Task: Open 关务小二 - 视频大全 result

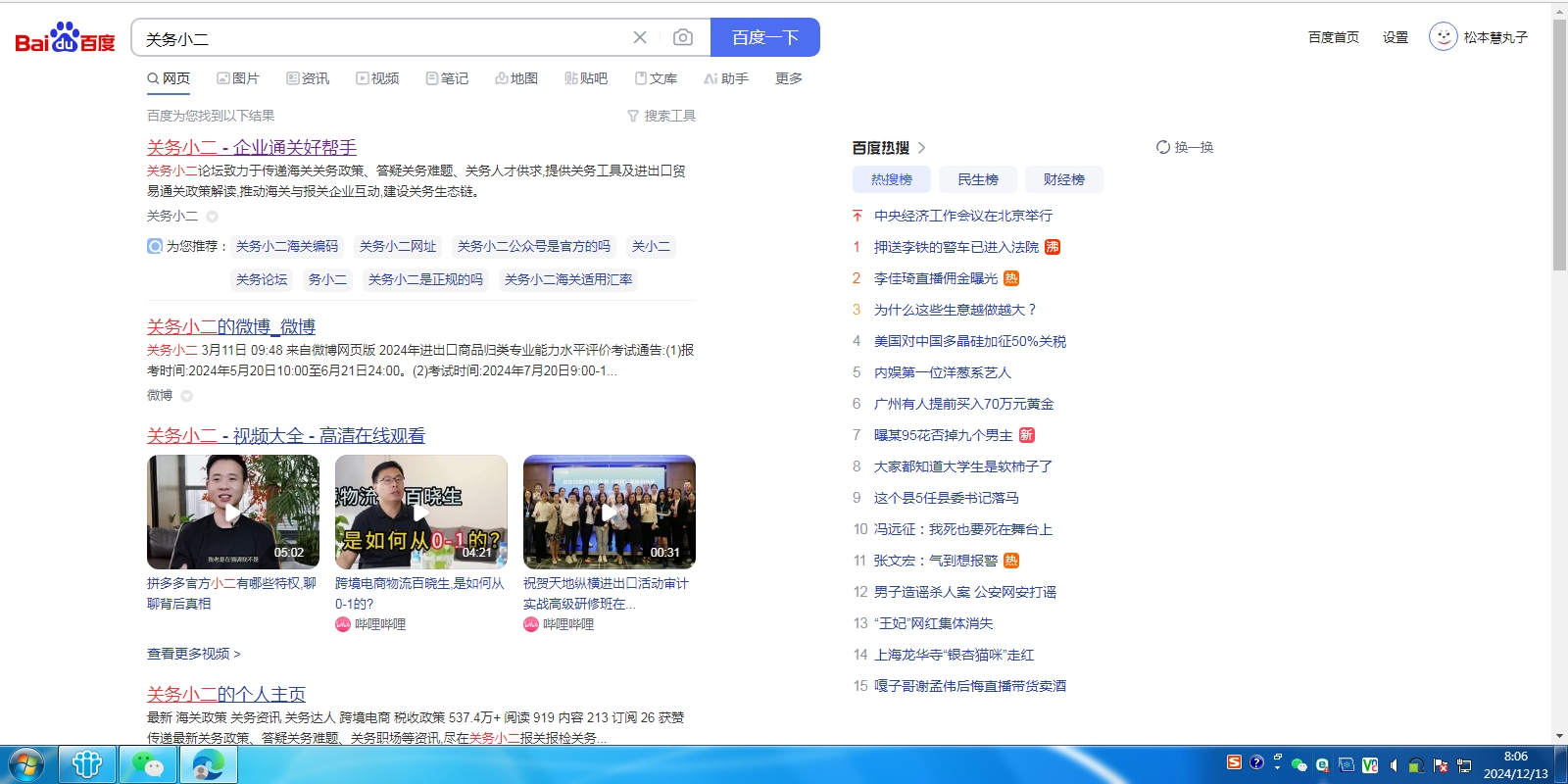Action: point(286,435)
